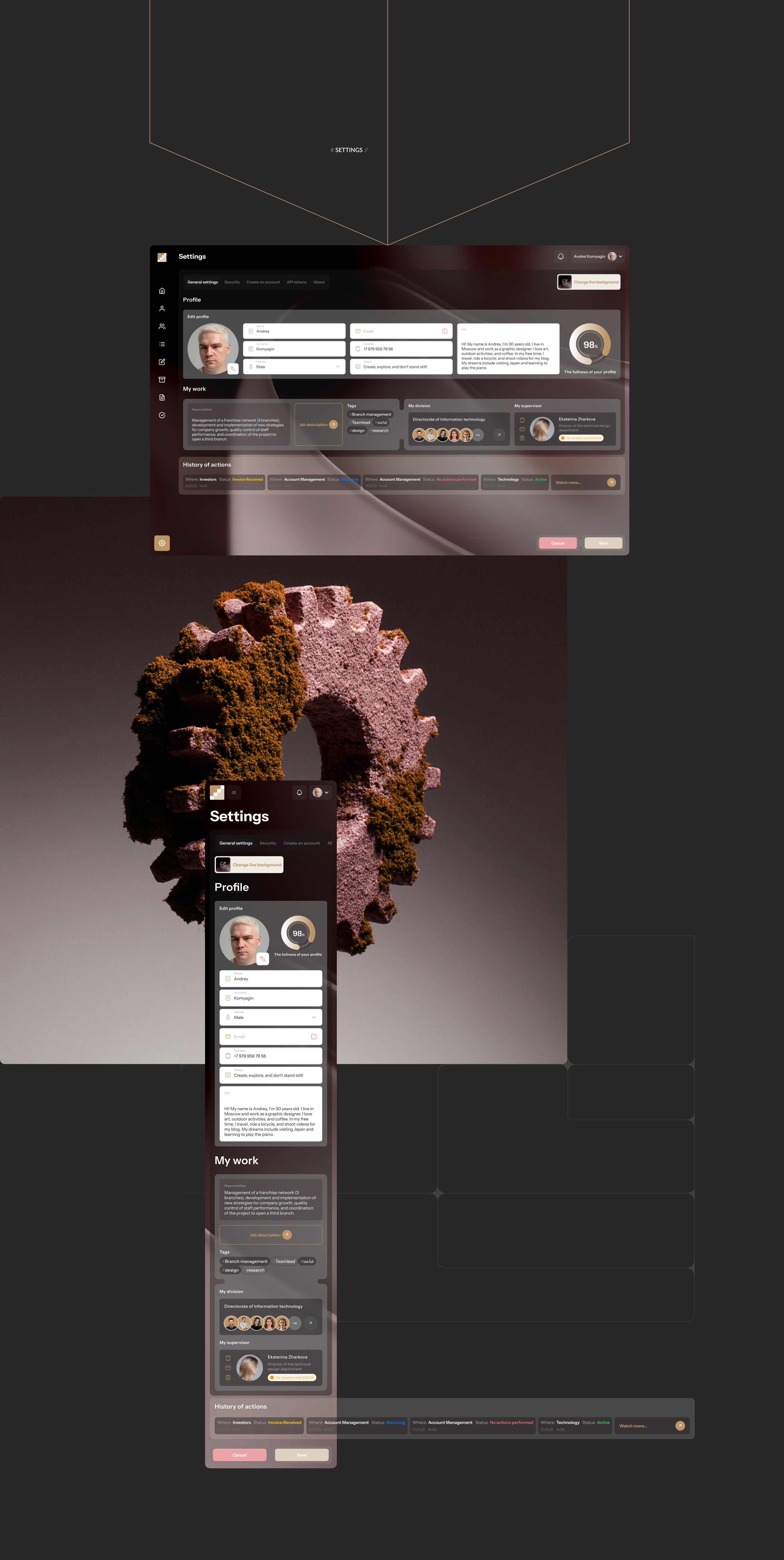This screenshot has width=784, height=1560.
Task: Click the pink Cancel button in desktop view
Action: (558, 543)
